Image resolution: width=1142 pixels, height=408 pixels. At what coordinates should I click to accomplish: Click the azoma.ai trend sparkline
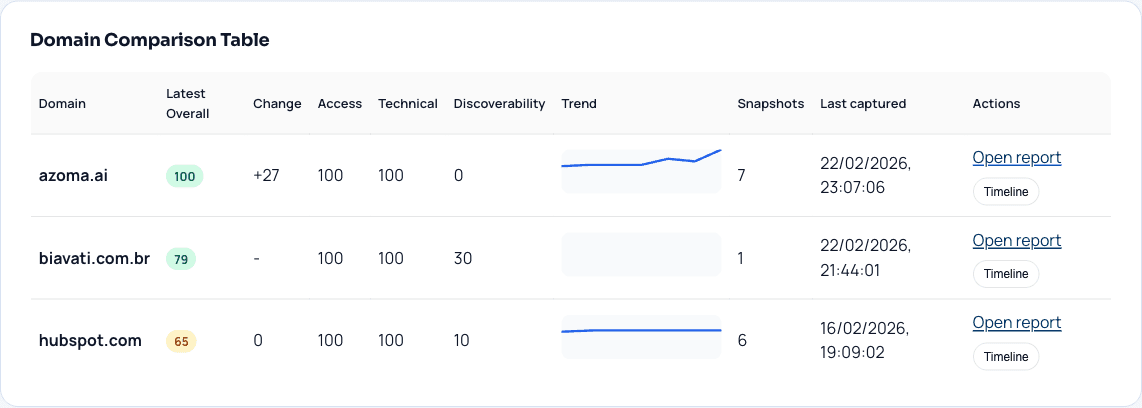point(641,171)
